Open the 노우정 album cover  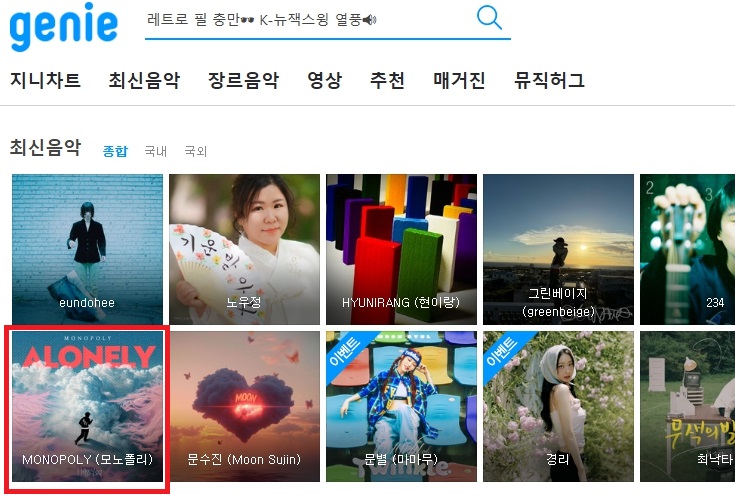click(x=245, y=249)
